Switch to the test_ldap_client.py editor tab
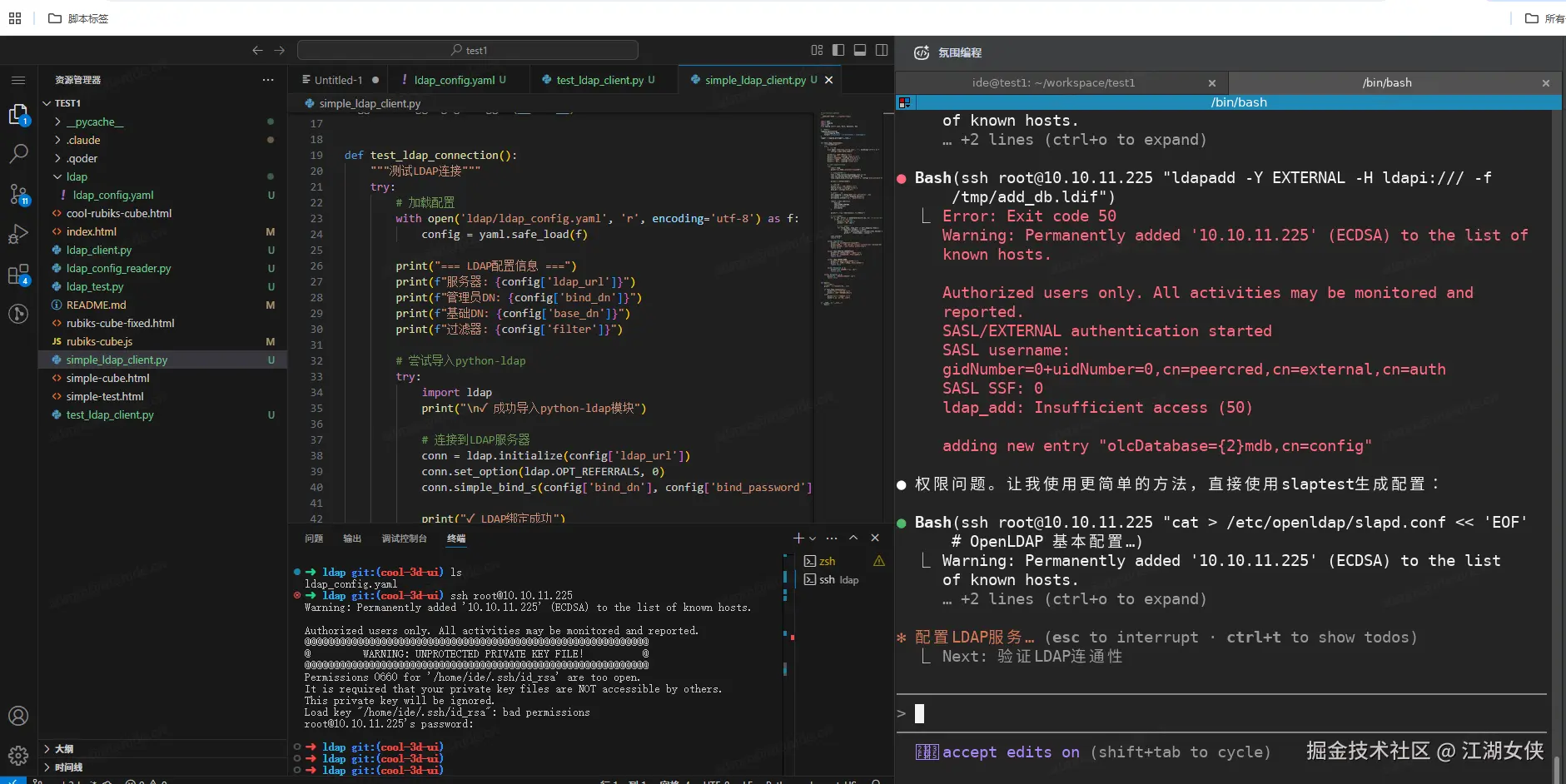 [x=604, y=80]
